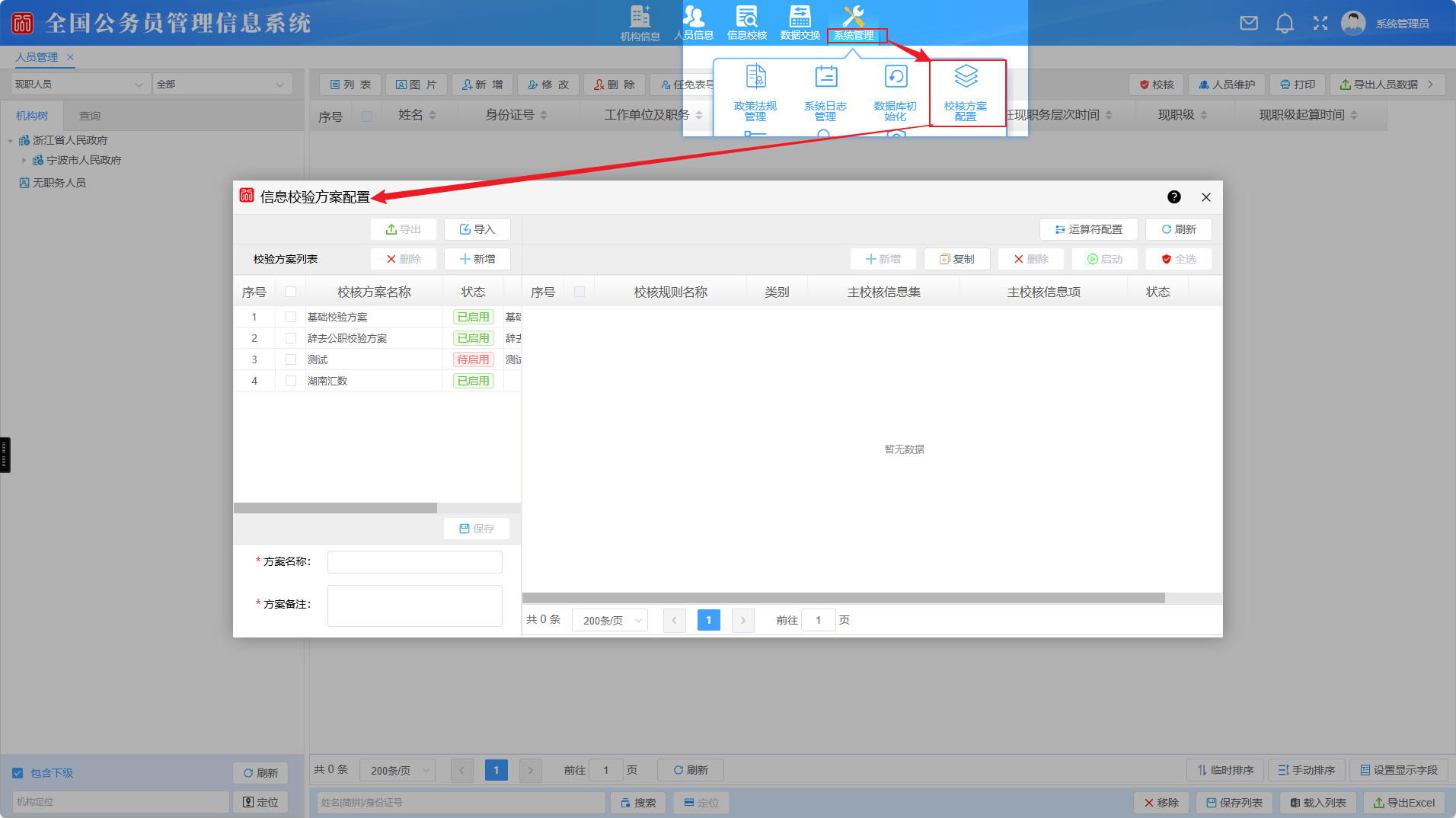This screenshot has height=818, width=1456.
Task: Open the notification bell icon
Action: click(1285, 23)
